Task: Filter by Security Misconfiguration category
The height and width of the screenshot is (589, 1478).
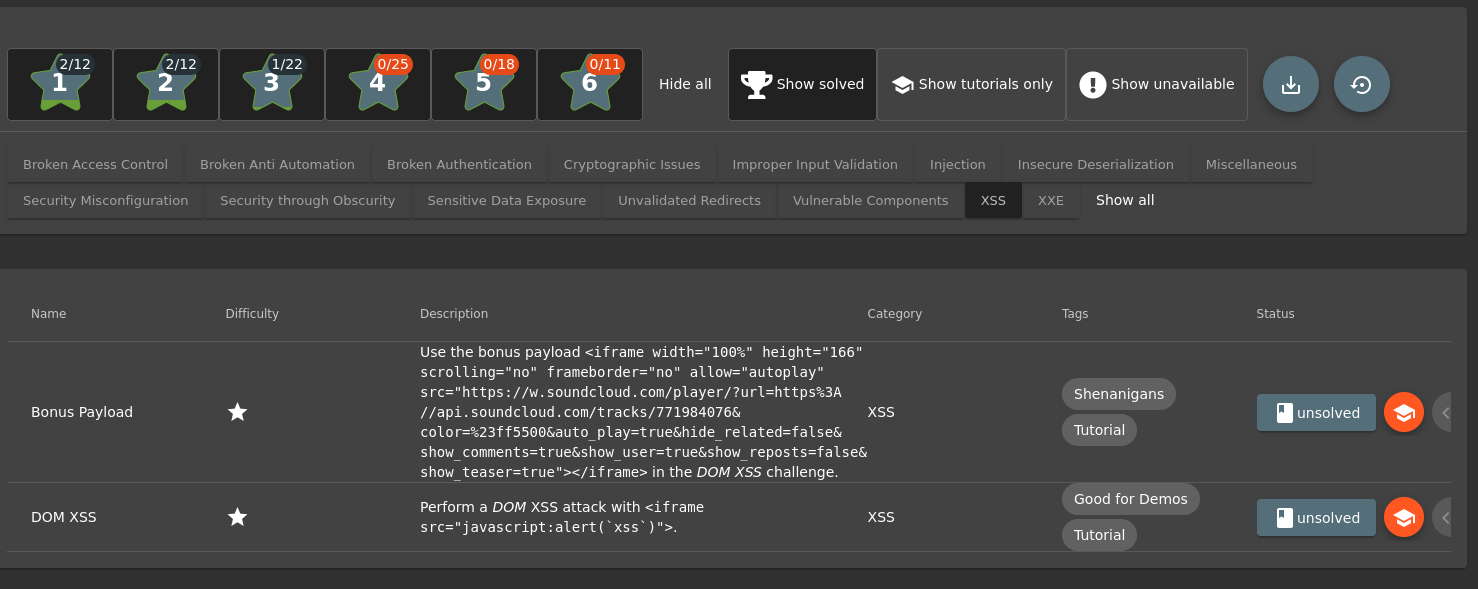Action: pyautogui.click(x=105, y=200)
